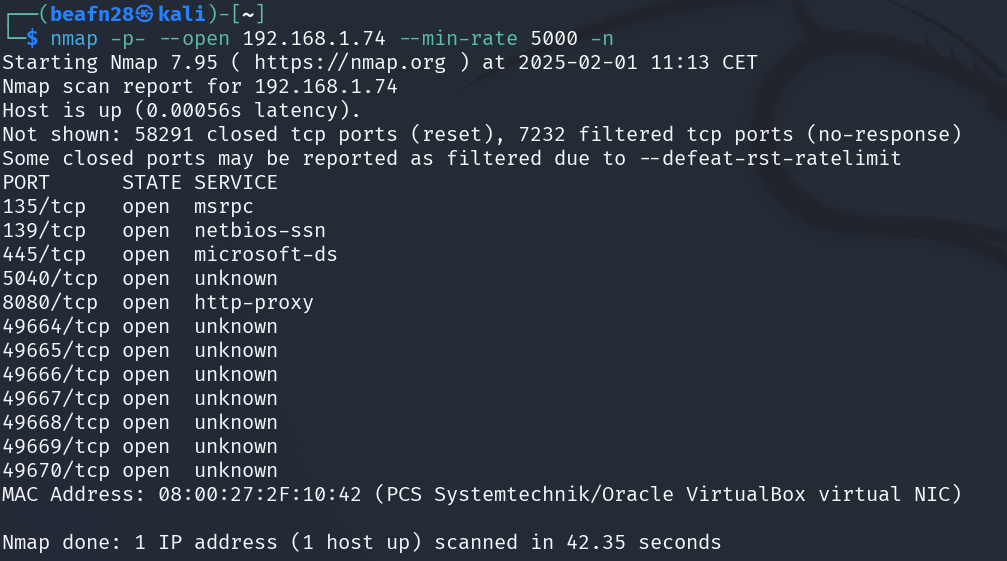Click the microsoft-ds service entry
This screenshot has width=1007, height=561.
[266, 254]
